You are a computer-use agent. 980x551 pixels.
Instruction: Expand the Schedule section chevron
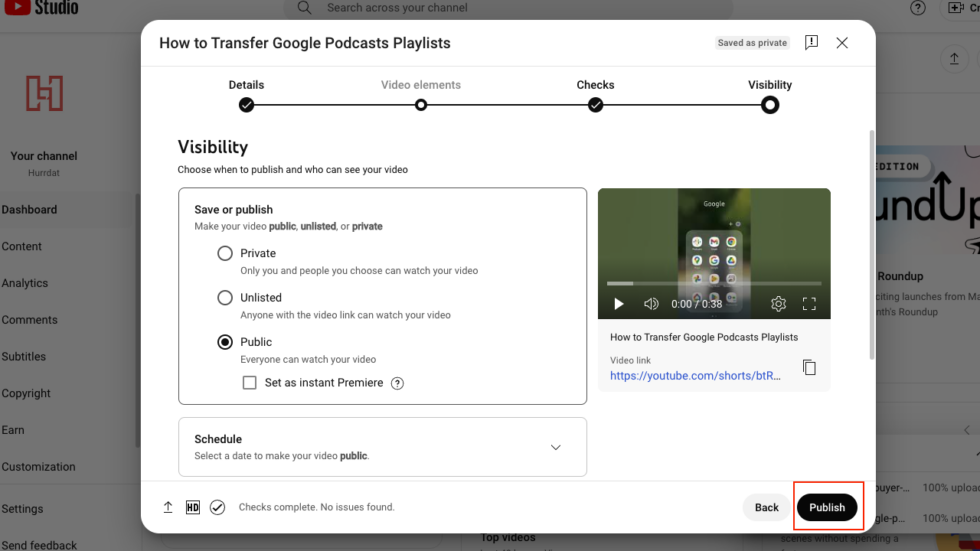556,447
